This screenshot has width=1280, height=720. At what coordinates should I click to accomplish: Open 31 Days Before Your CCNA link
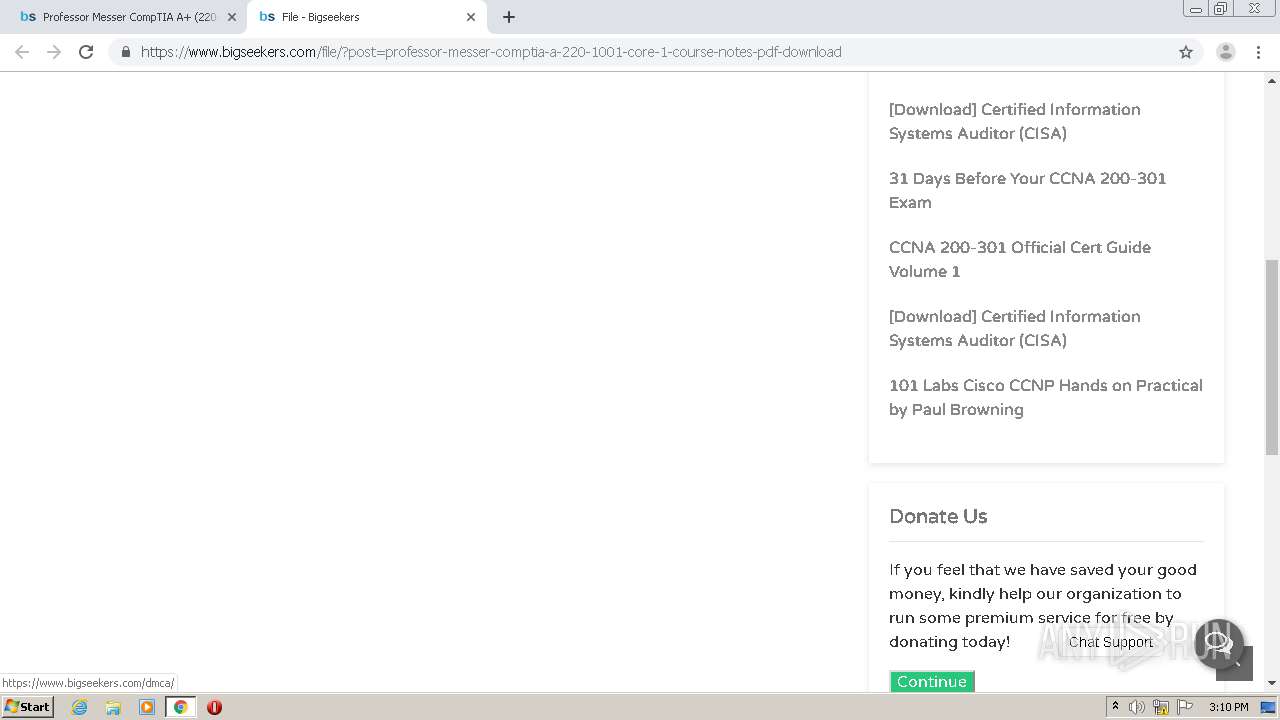click(1027, 190)
